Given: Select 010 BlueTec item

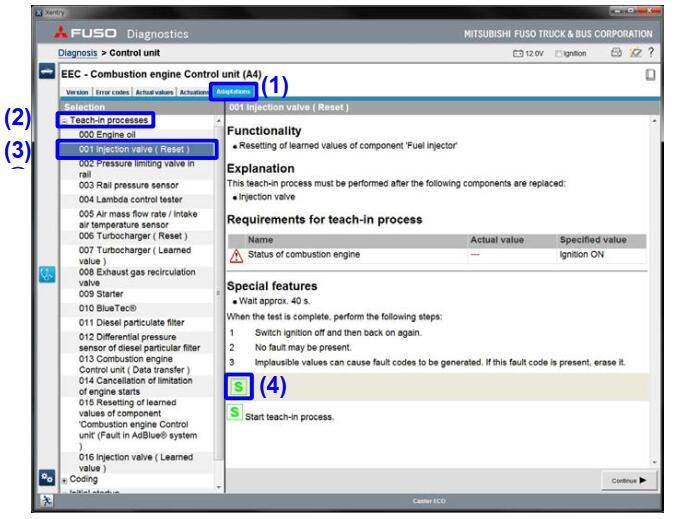Looking at the screenshot, I should point(136,309).
